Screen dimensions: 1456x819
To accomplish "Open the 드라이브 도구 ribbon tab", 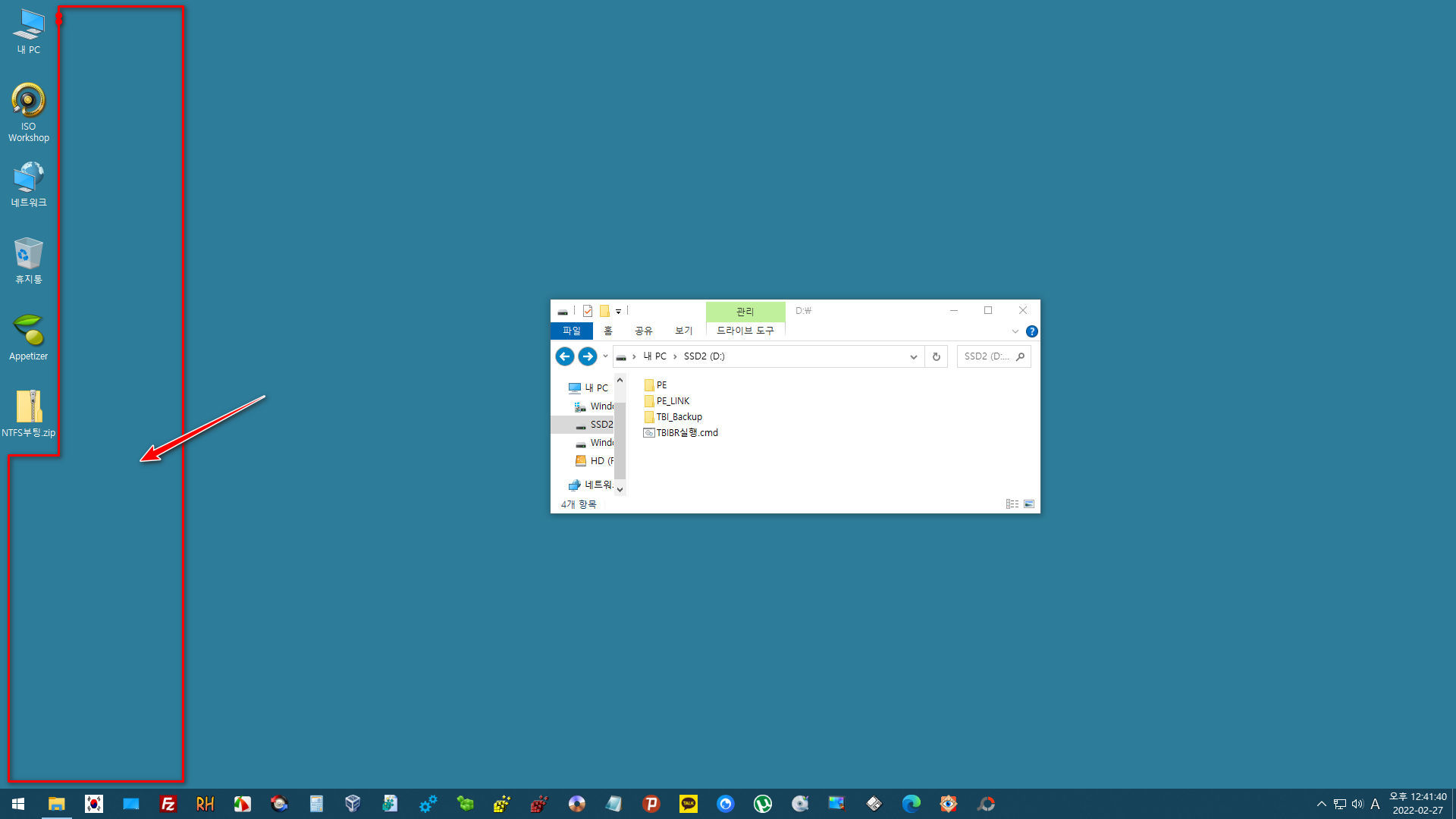I will click(745, 331).
